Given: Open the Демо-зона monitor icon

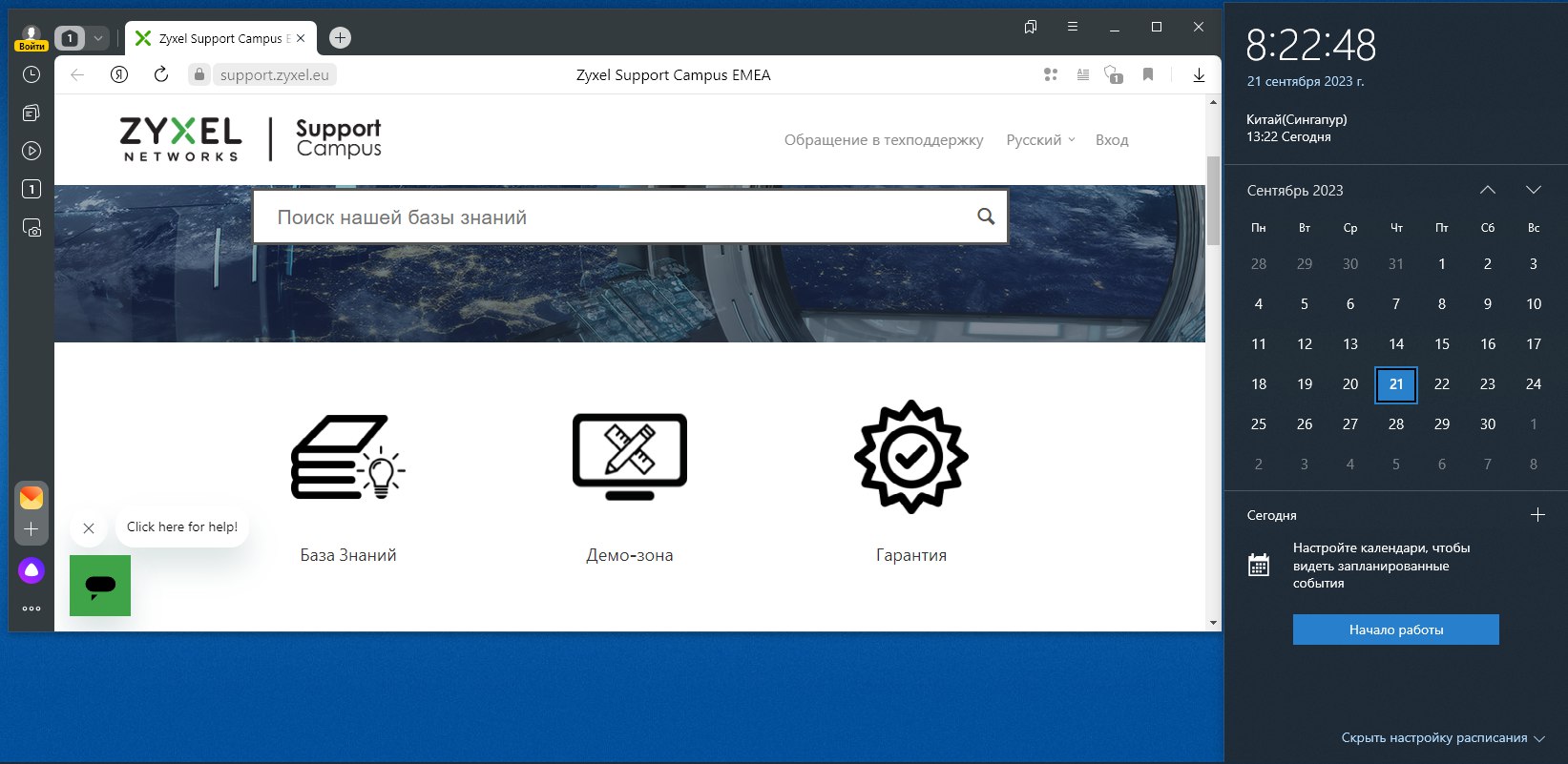Looking at the screenshot, I should 630,457.
